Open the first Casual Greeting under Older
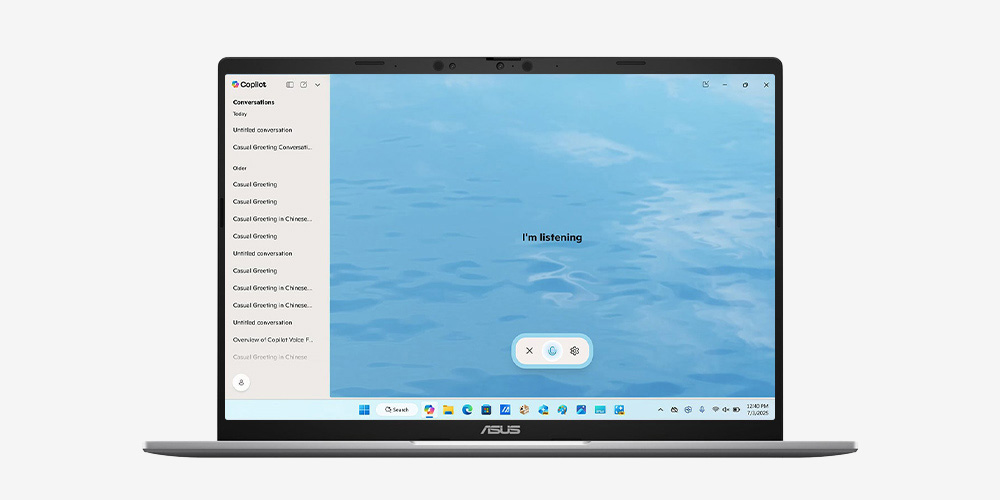The image size is (1000, 500). coord(255,184)
